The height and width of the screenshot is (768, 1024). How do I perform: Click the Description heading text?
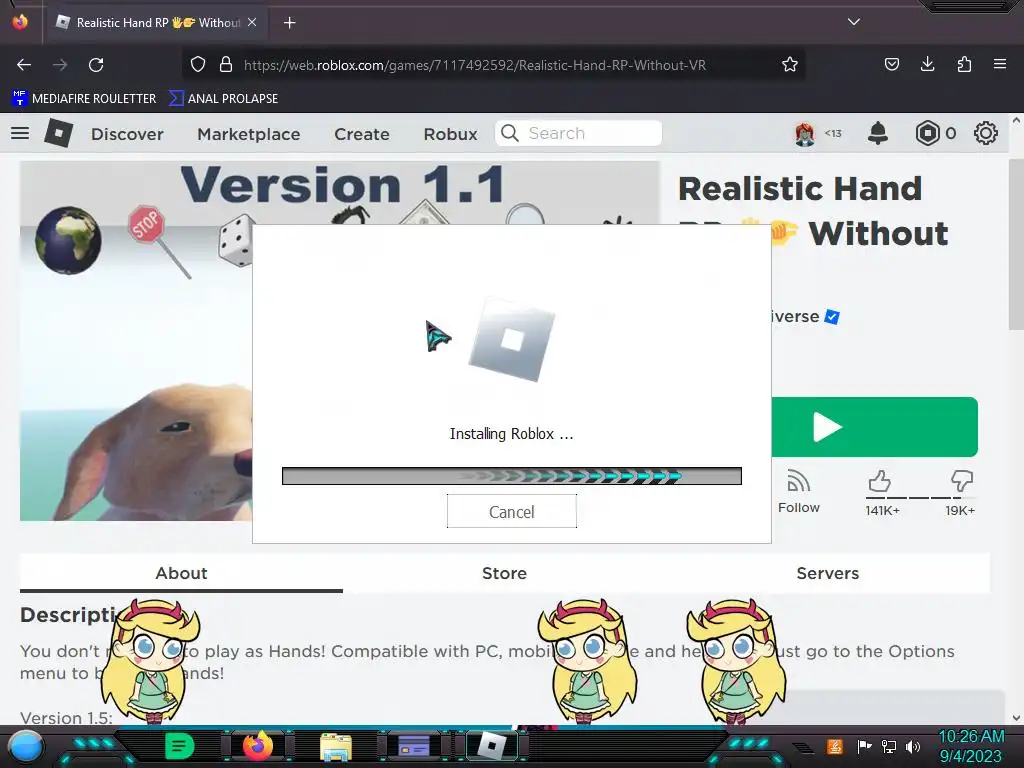[68, 615]
